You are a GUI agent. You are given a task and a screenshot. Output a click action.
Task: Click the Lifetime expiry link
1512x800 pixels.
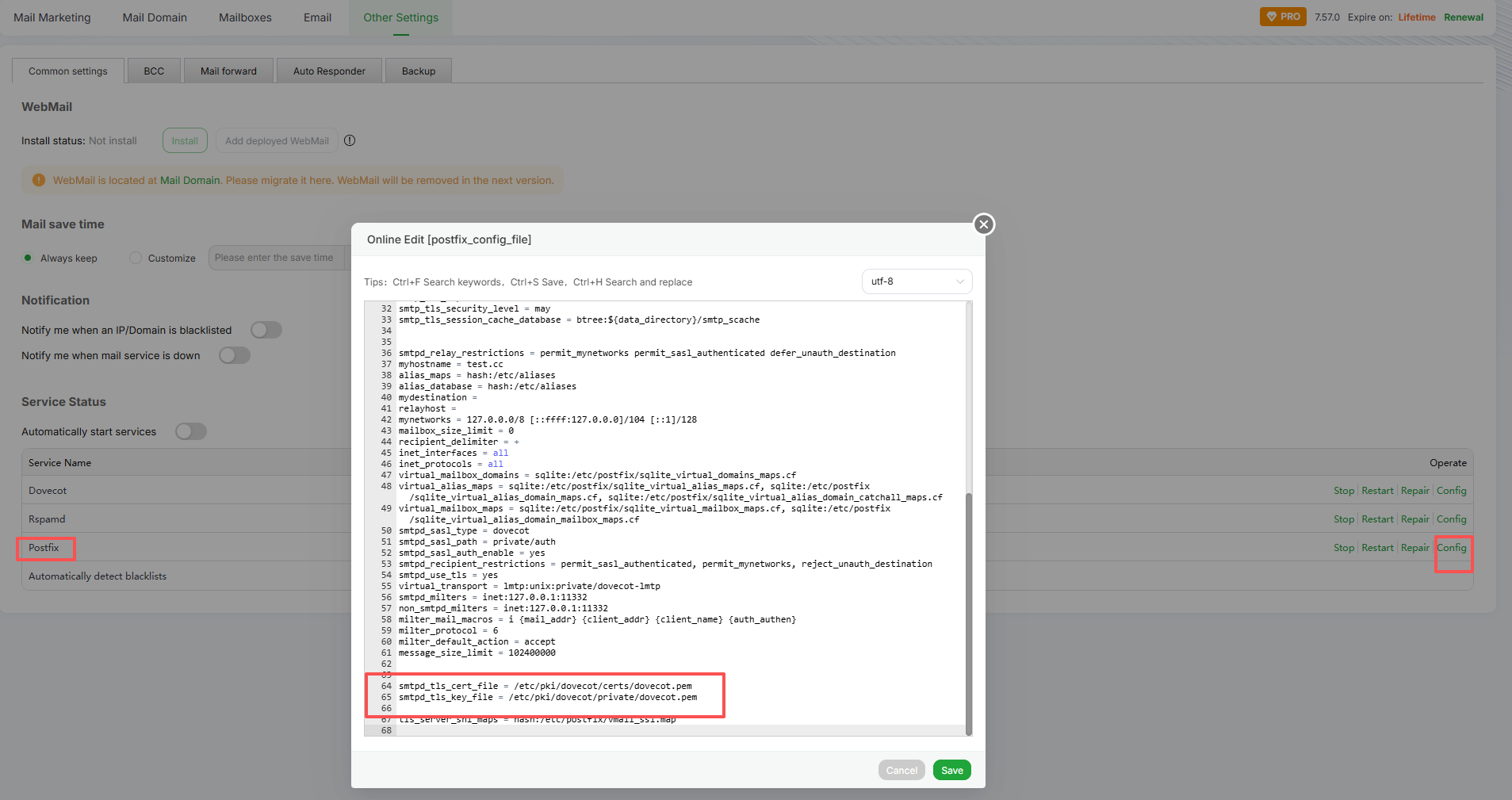click(x=1417, y=17)
